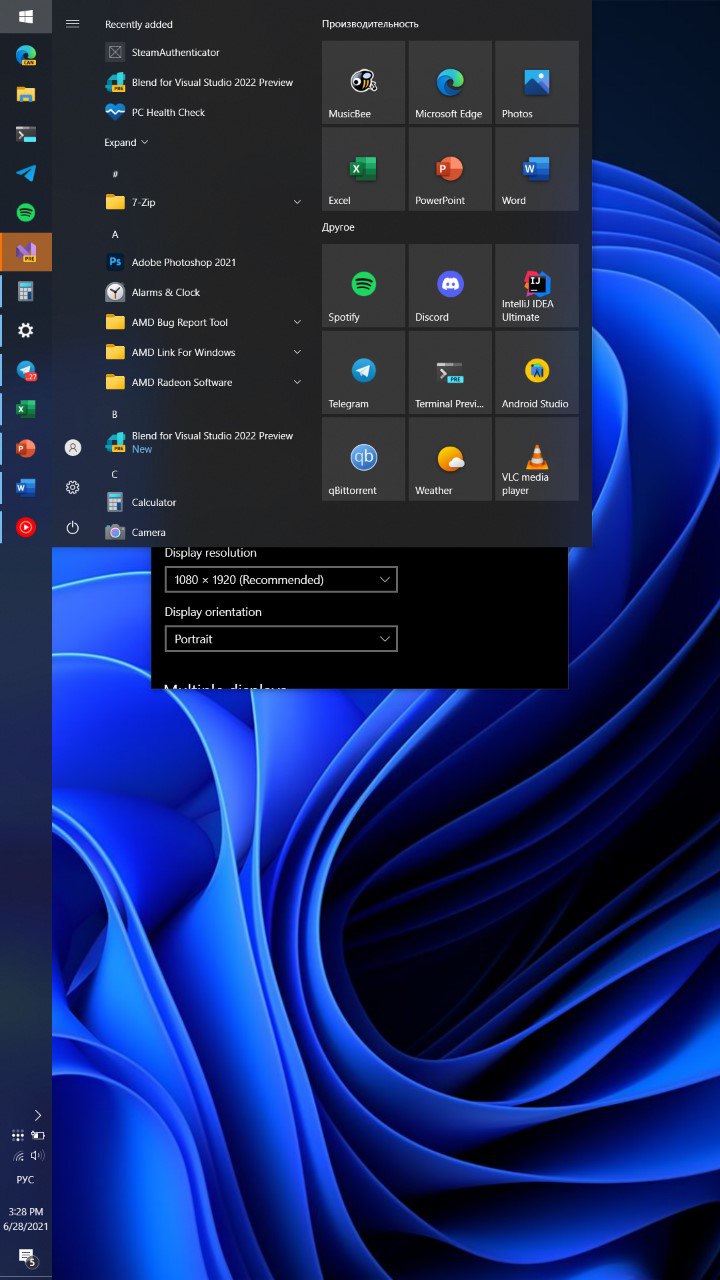Launch Spotify from its Start tile
720x1280 pixels.
(363, 286)
